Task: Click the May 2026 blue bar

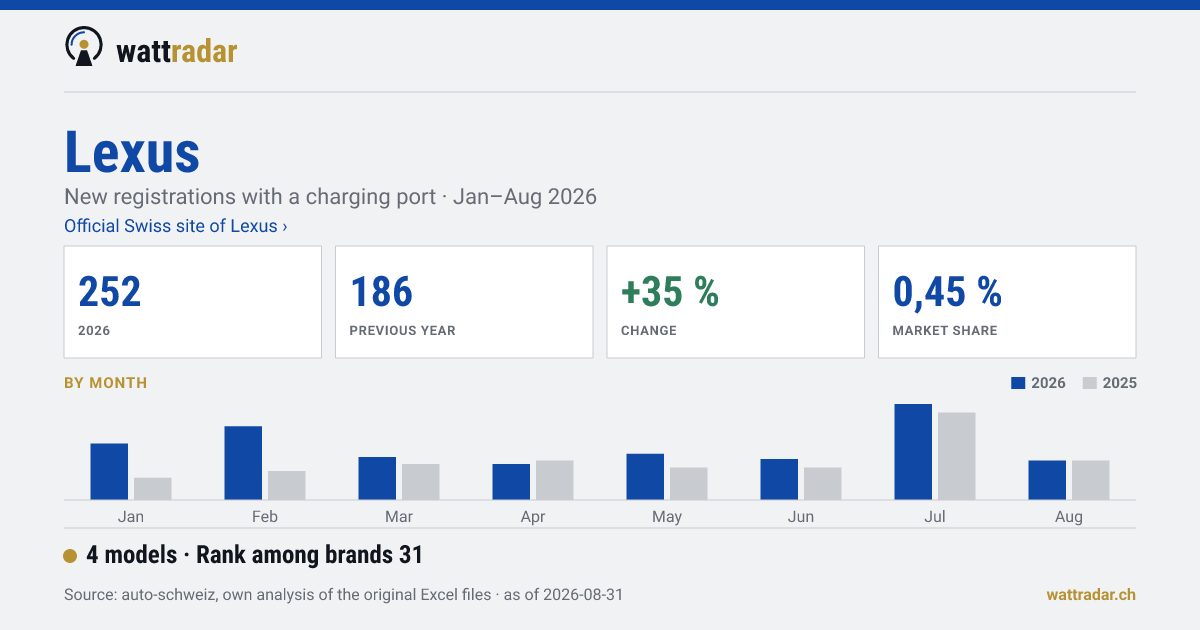Action: [645, 476]
